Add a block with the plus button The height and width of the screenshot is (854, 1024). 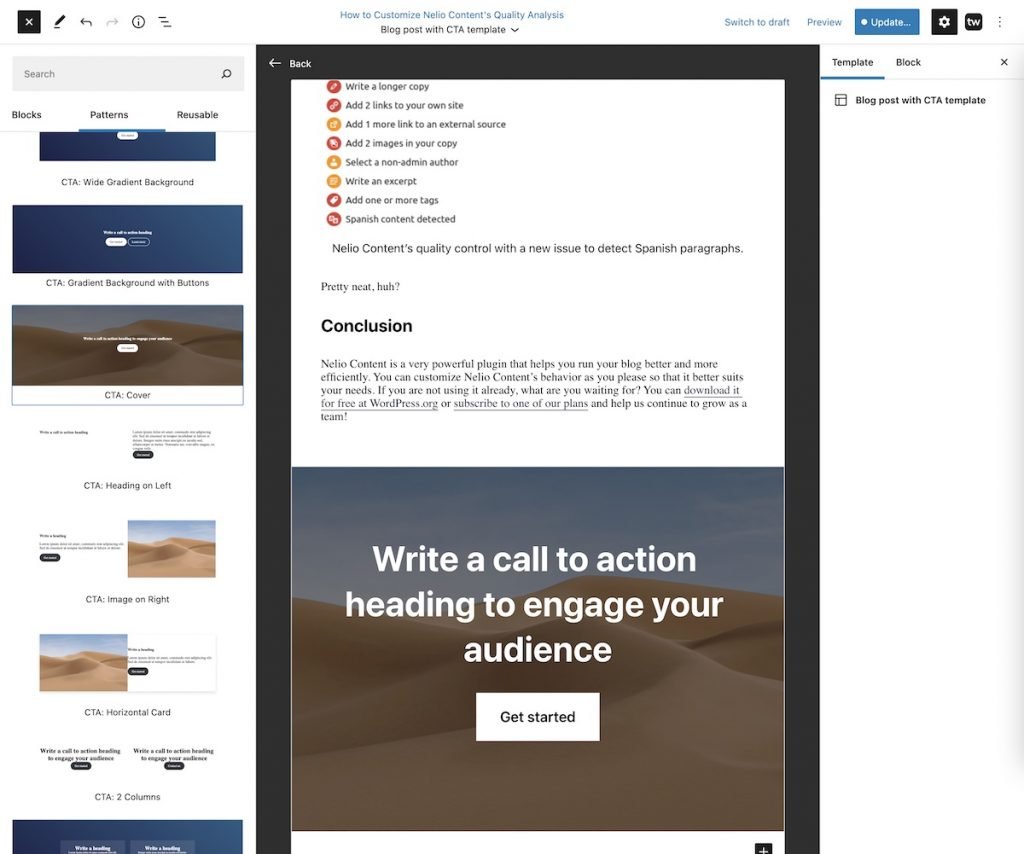(x=763, y=849)
